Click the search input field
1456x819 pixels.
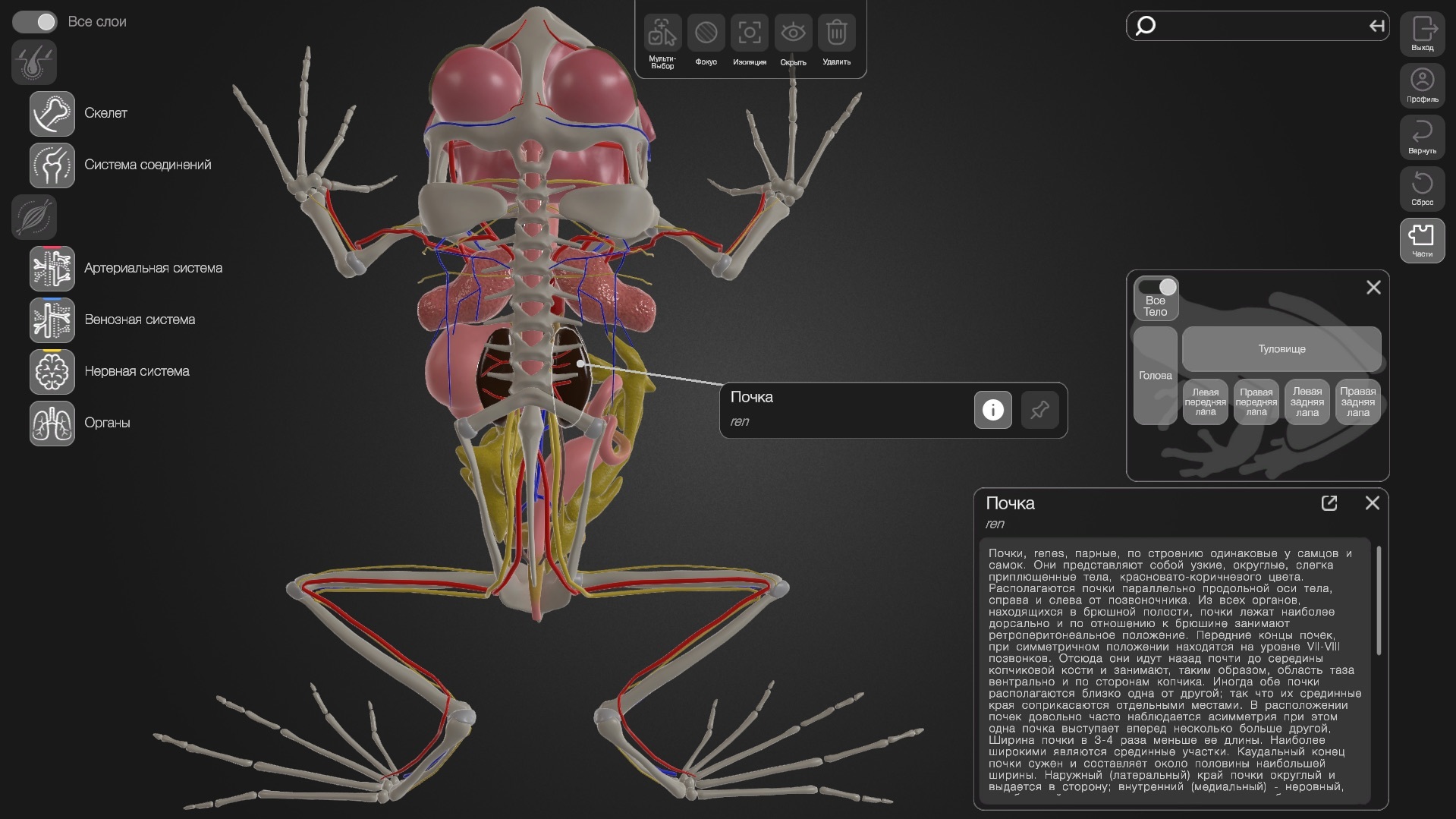tap(1258, 27)
